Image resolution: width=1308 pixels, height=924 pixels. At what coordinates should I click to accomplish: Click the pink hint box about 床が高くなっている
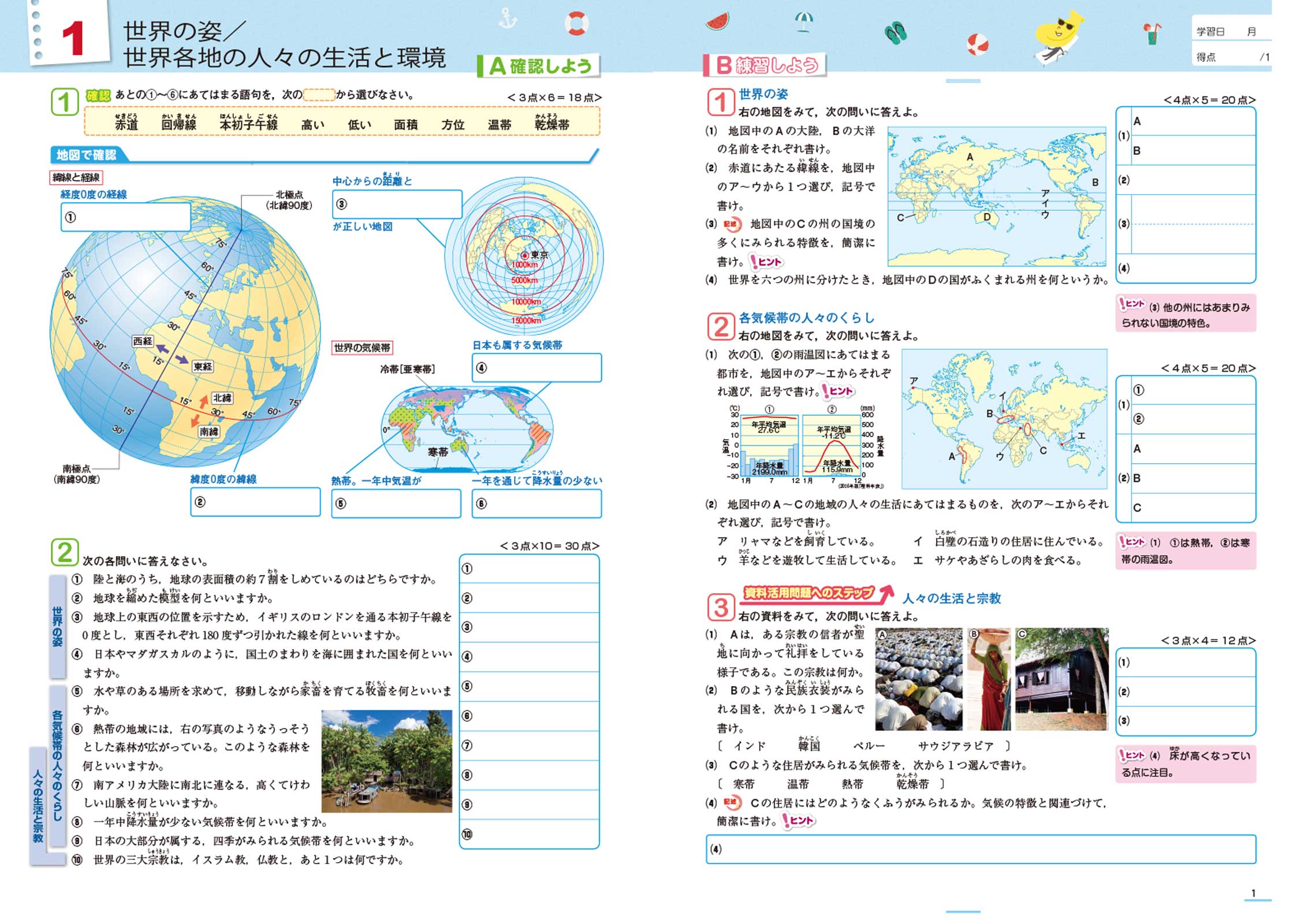tap(1186, 763)
